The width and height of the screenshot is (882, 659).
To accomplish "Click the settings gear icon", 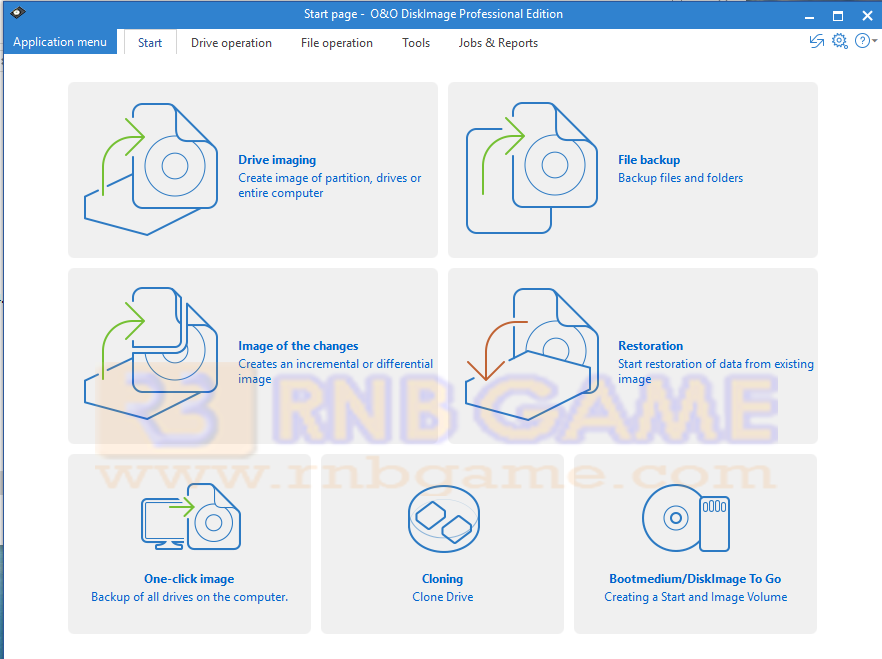I will click(839, 41).
